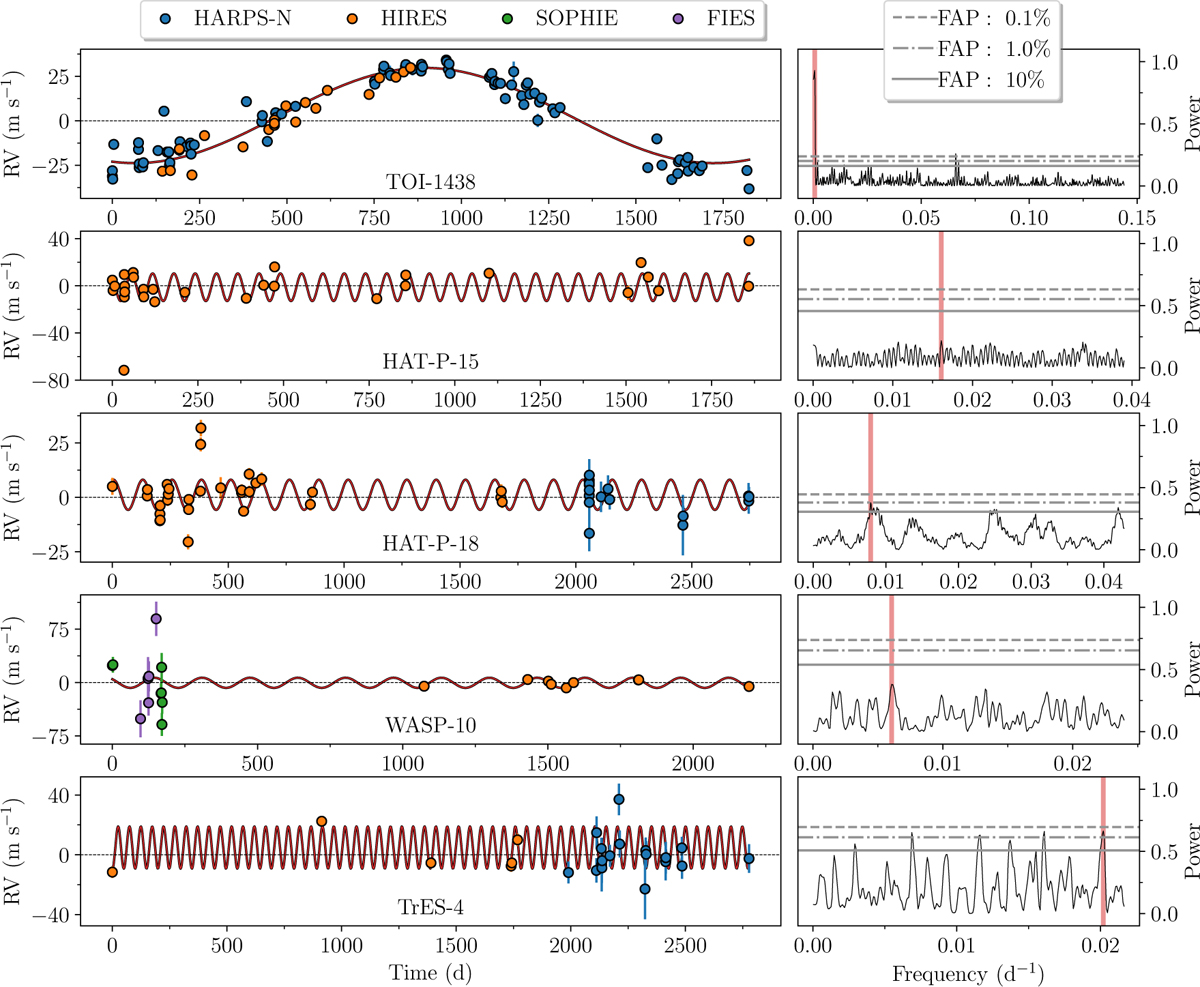Click the dash-dot FAP 1.0% legend line
1200x987 pixels.
tap(911, 48)
